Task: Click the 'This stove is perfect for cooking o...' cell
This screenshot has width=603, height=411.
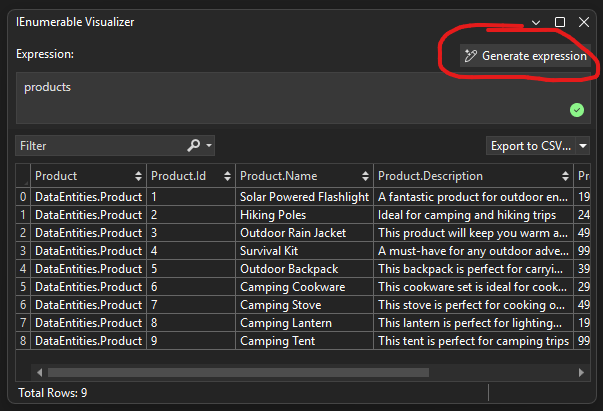Action: 473,305
